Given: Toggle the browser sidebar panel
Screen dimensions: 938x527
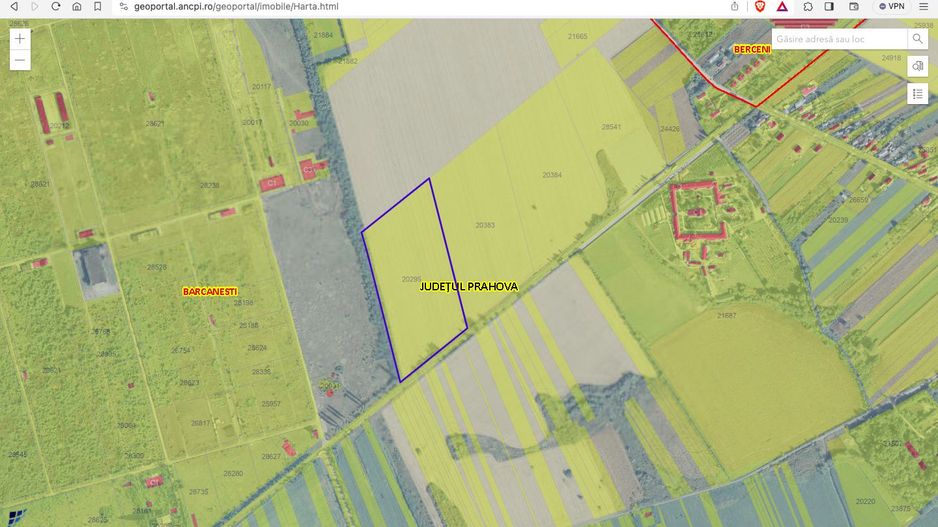Looking at the screenshot, I should point(829,6).
